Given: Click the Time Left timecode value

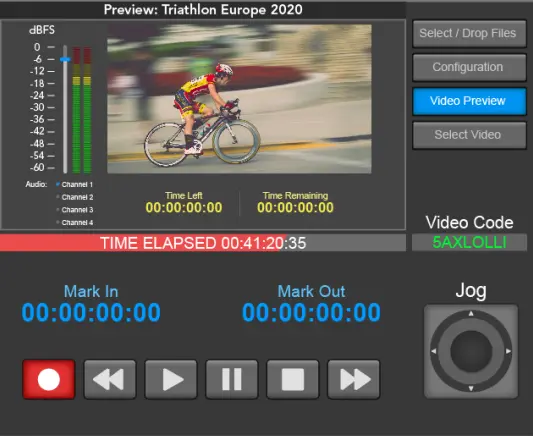Looking at the screenshot, I should point(184,207).
